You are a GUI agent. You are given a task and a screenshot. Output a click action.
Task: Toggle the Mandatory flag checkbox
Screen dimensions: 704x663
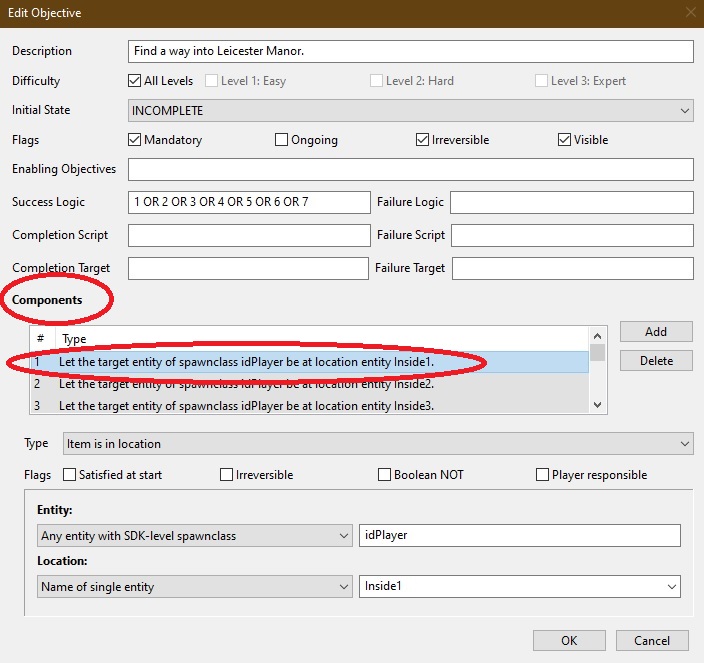136,140
